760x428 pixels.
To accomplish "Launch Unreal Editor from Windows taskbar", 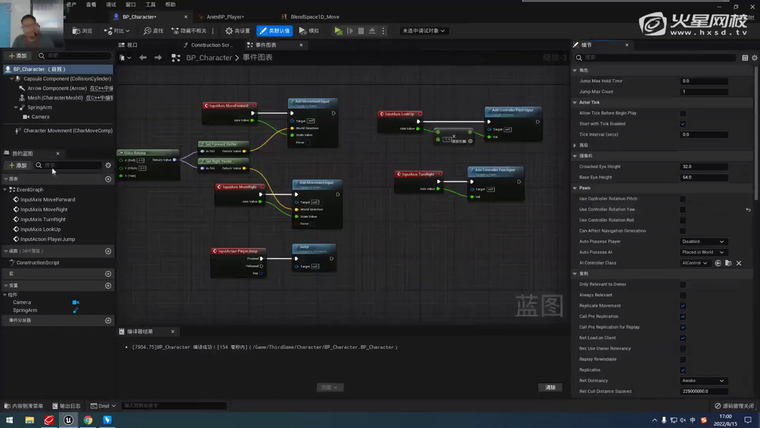I will [68, 420].
